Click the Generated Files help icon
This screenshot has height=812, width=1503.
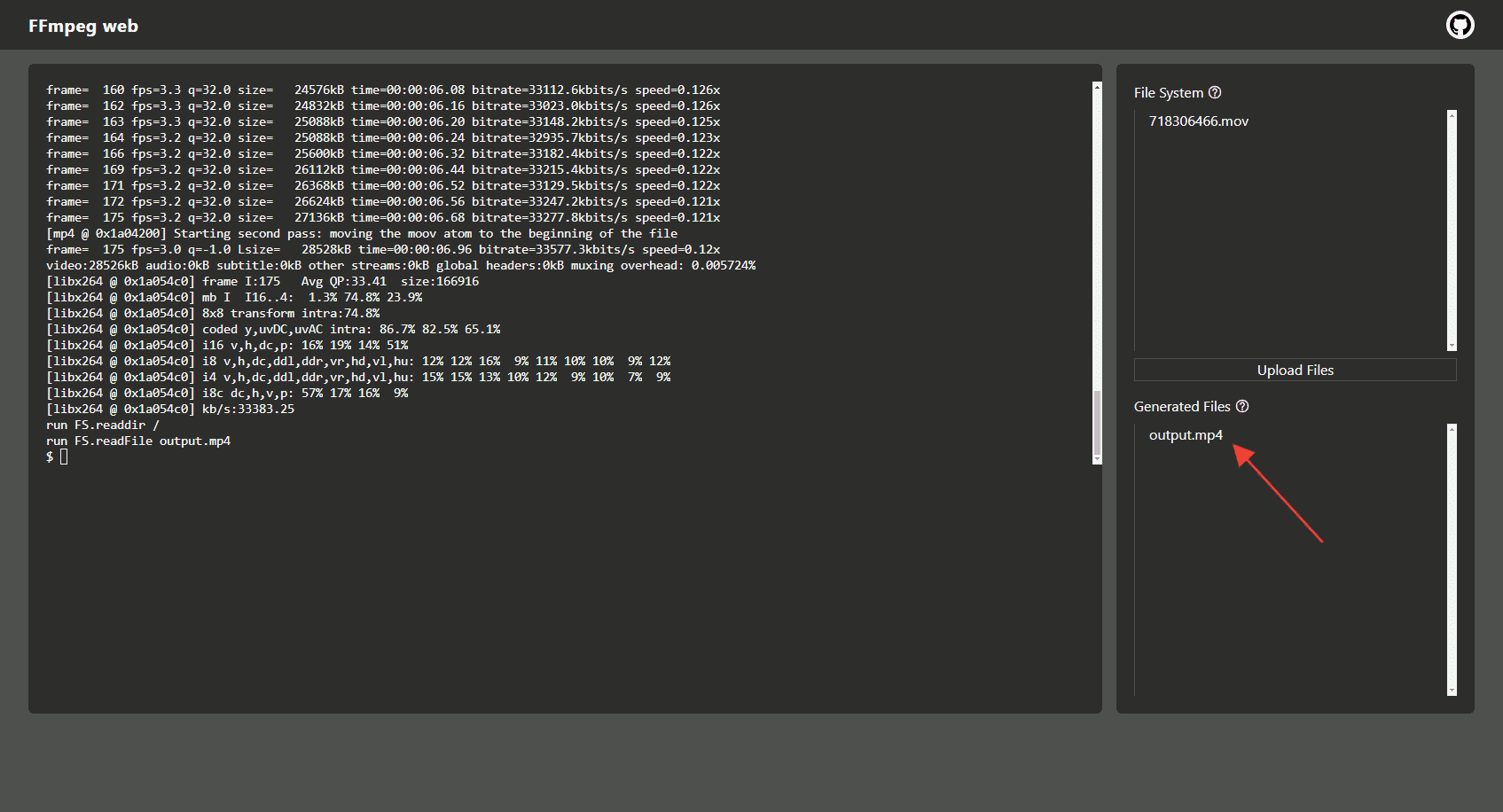tap(1242, 406)
